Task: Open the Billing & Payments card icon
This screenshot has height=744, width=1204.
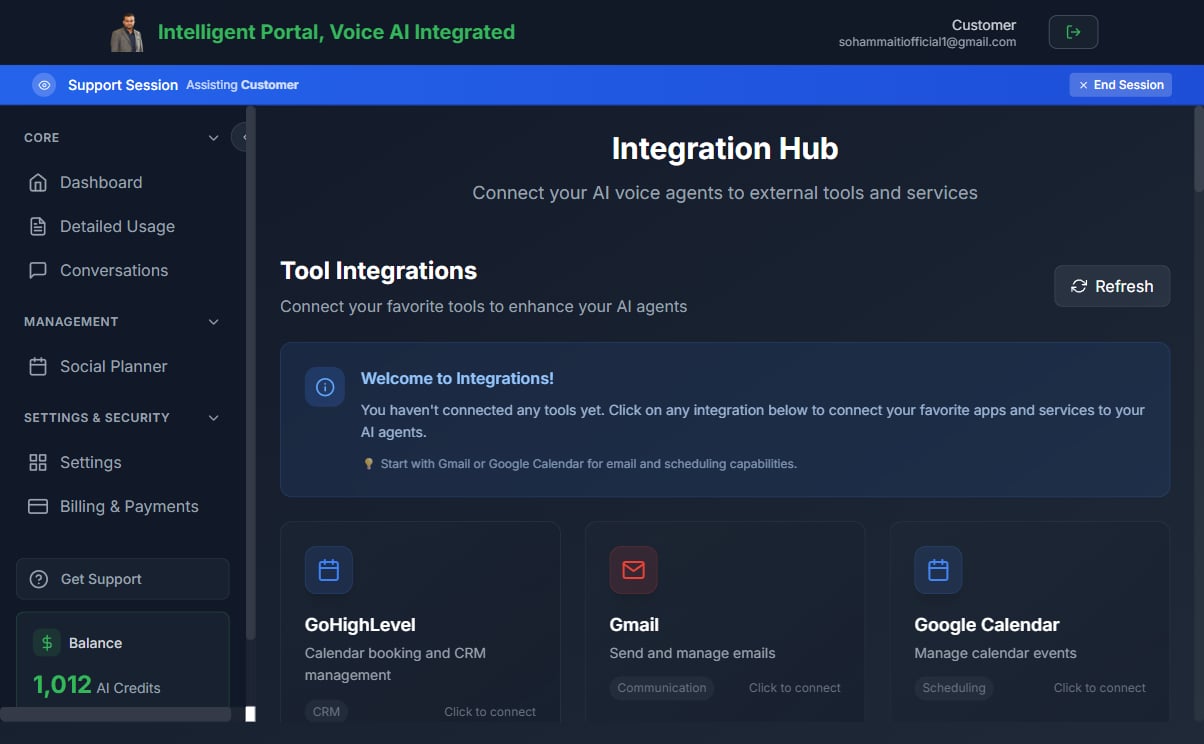Action: (x=38, y=506)
